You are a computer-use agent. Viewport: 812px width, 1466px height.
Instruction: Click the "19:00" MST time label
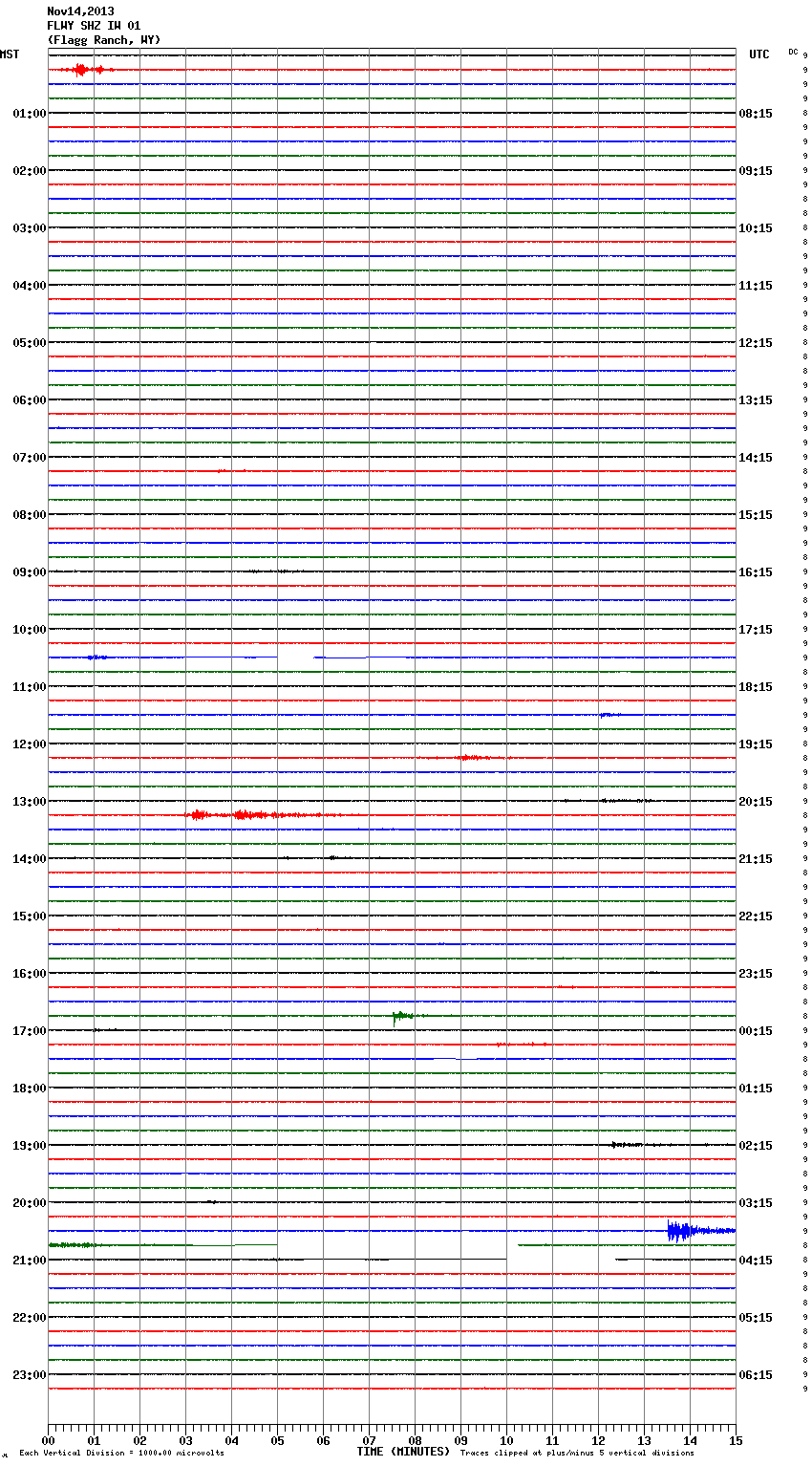click(30, 1146)
